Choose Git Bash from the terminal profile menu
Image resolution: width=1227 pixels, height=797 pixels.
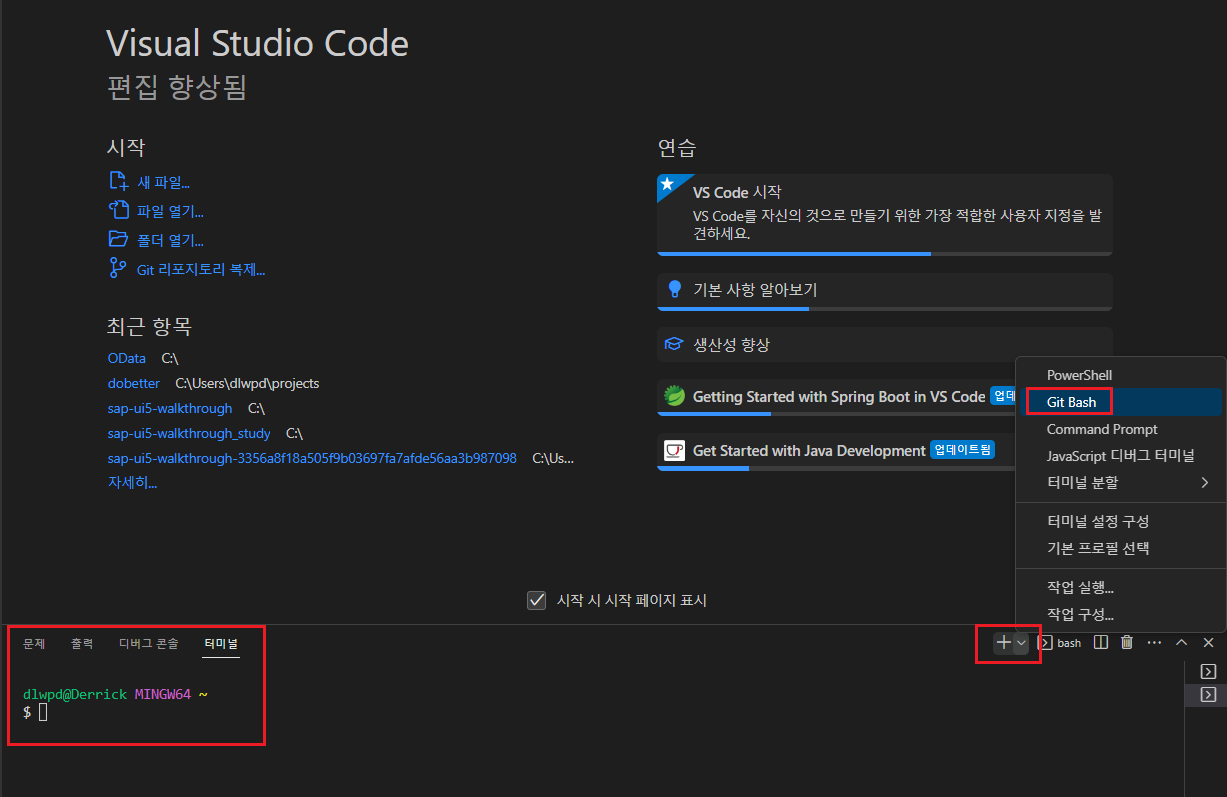tap(1120, 402)
